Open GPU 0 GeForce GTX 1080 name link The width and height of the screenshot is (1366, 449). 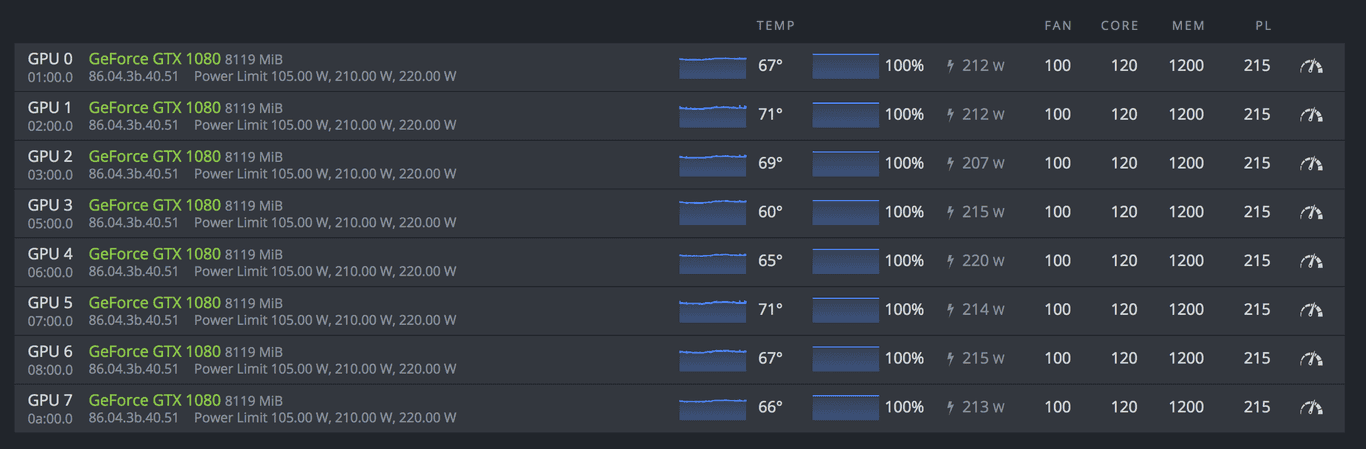click(154, 59)
